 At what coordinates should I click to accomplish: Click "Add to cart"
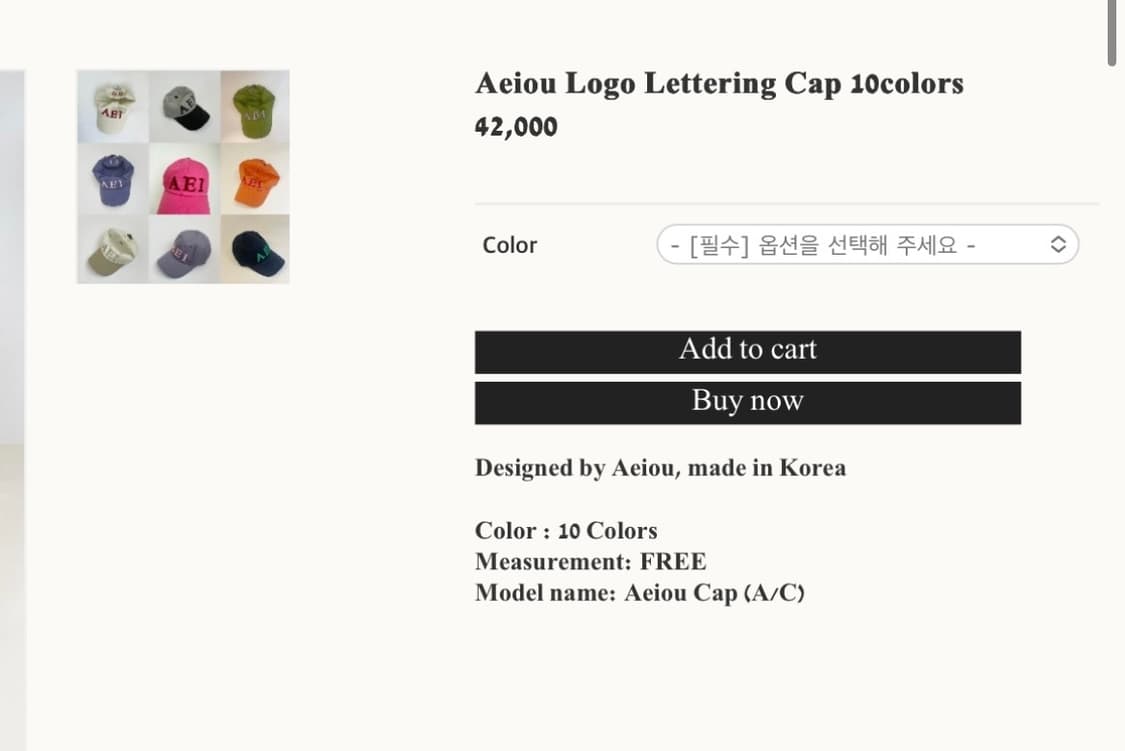click(x=747, y=351)
